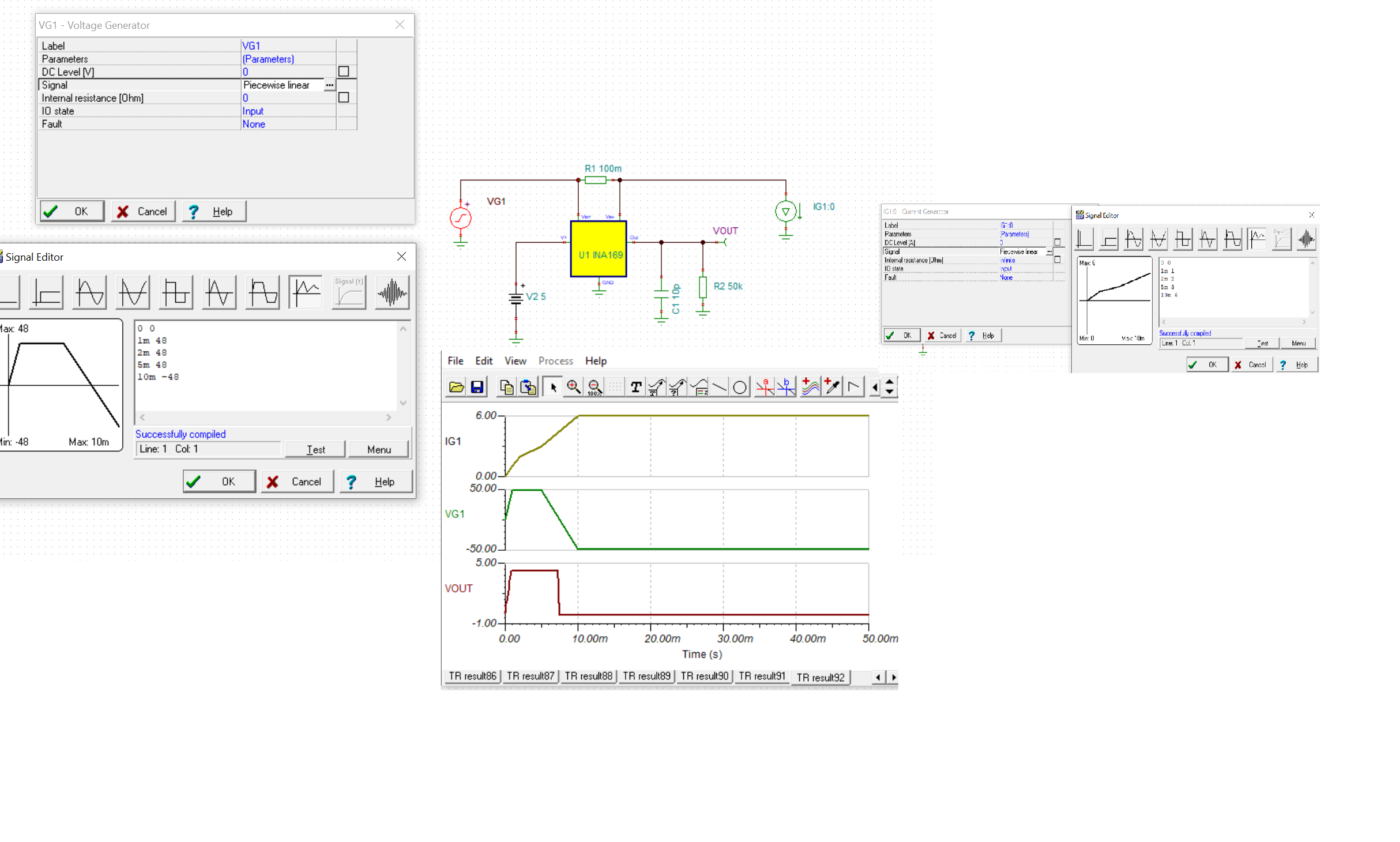Choose triangle wave in large Signal Editor
1400x842 pixels.
(x=220, y=292)
